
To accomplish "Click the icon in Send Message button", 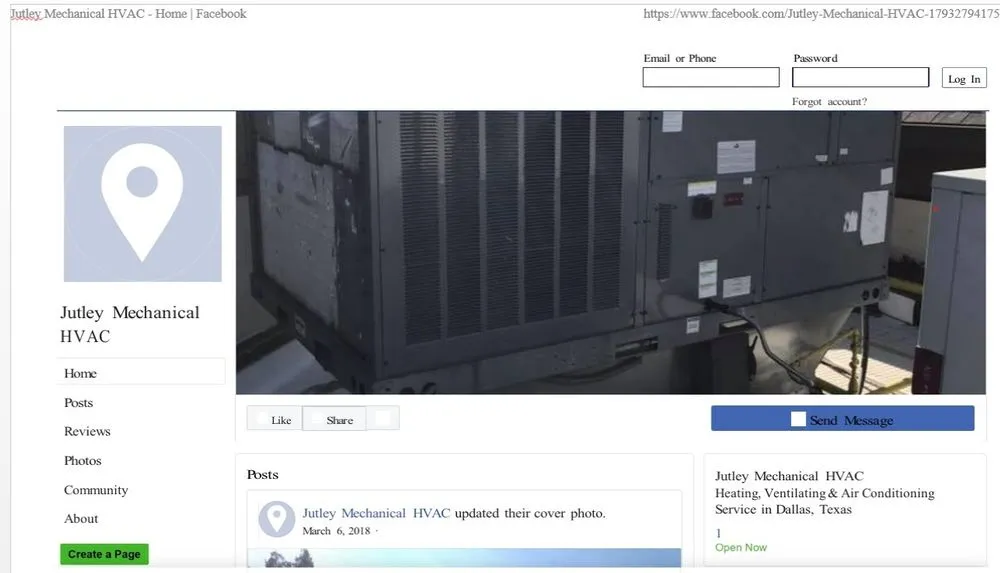I will 798,420.
